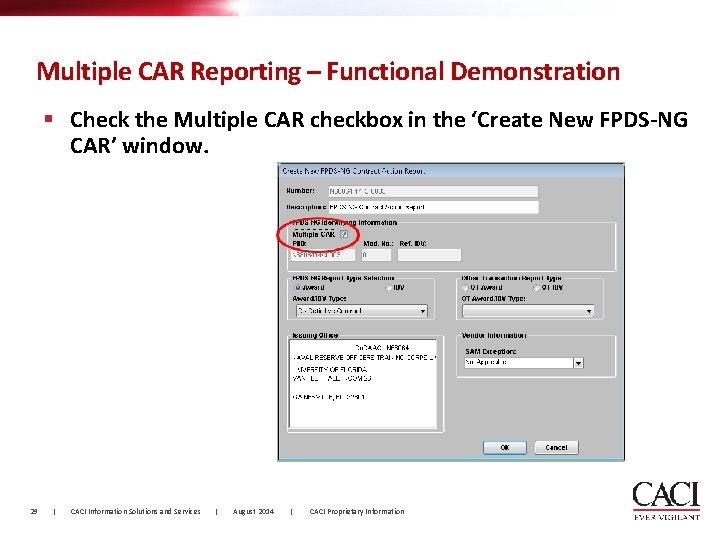The height and width of the screenshot is (540, 720).
Task: Click 'UNIVERSITY OF FLORIDA' line in Issuing Office
Action: pyautogui.click(x=332, y=369)
